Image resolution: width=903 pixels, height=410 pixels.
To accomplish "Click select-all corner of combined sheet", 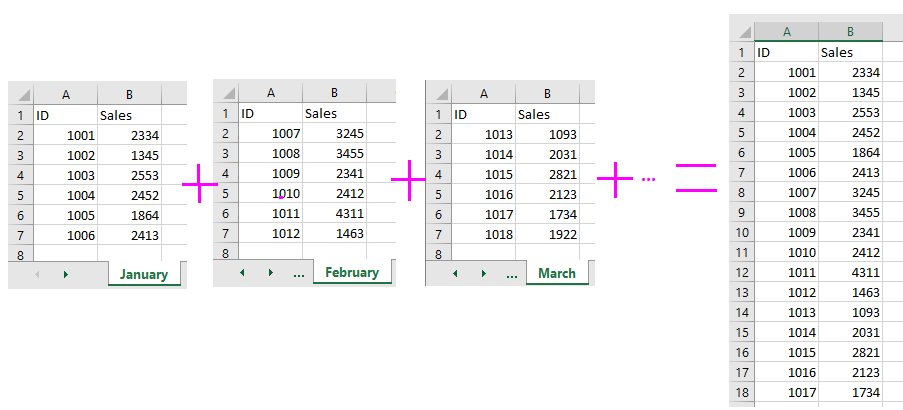I will tap(742, 32).
